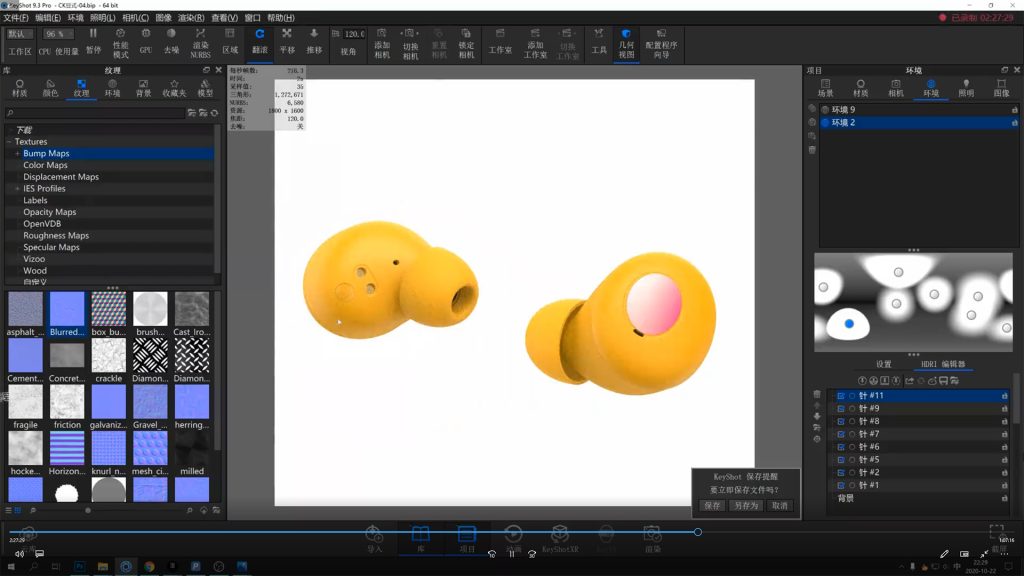Viewport: 1024px width, 576px height.
Task: Expand the IES Profiles folder
Action: 17,189
